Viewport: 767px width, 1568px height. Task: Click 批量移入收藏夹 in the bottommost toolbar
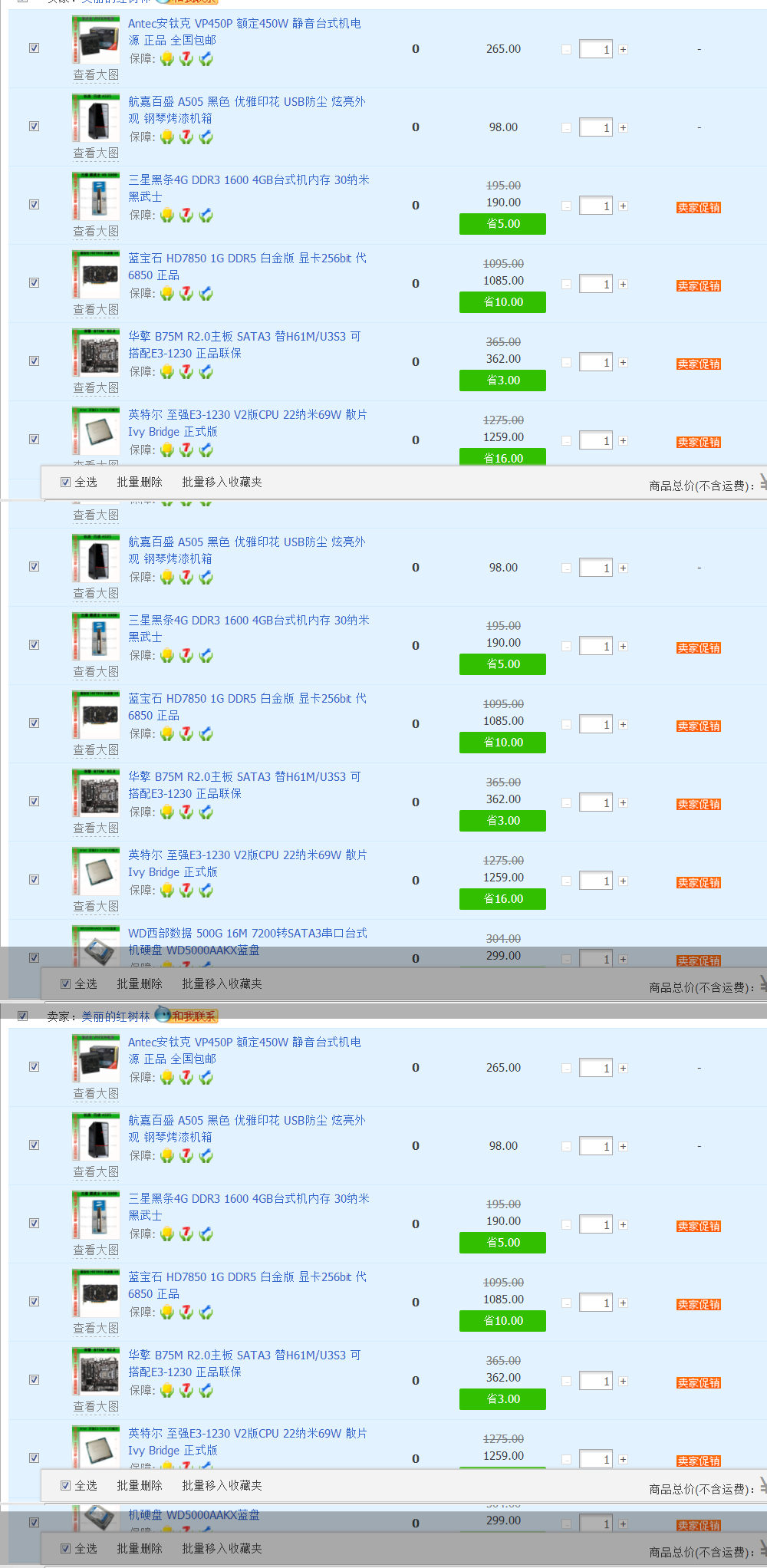coord(222,1548)
